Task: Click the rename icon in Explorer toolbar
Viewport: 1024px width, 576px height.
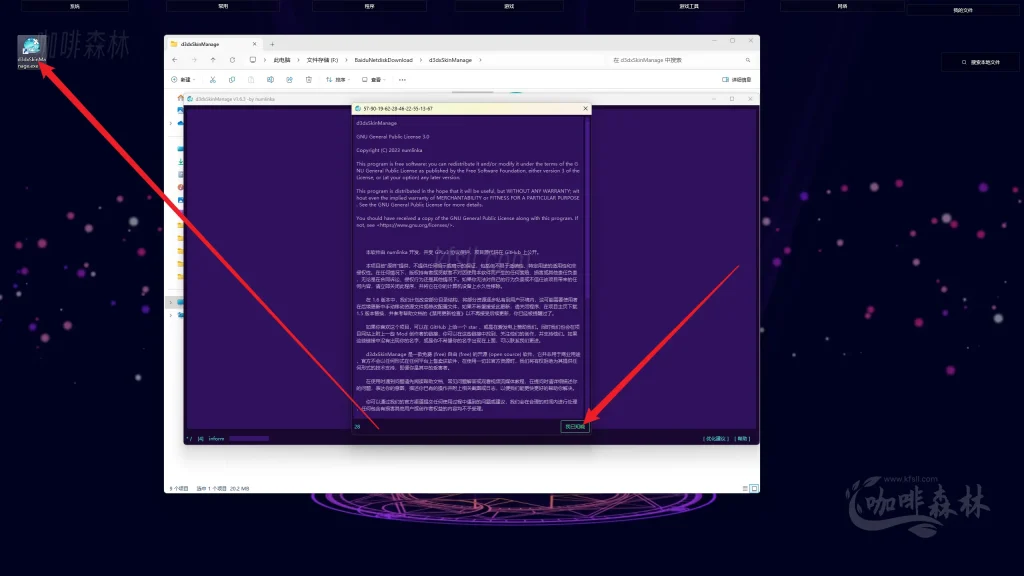Action: 270,80
